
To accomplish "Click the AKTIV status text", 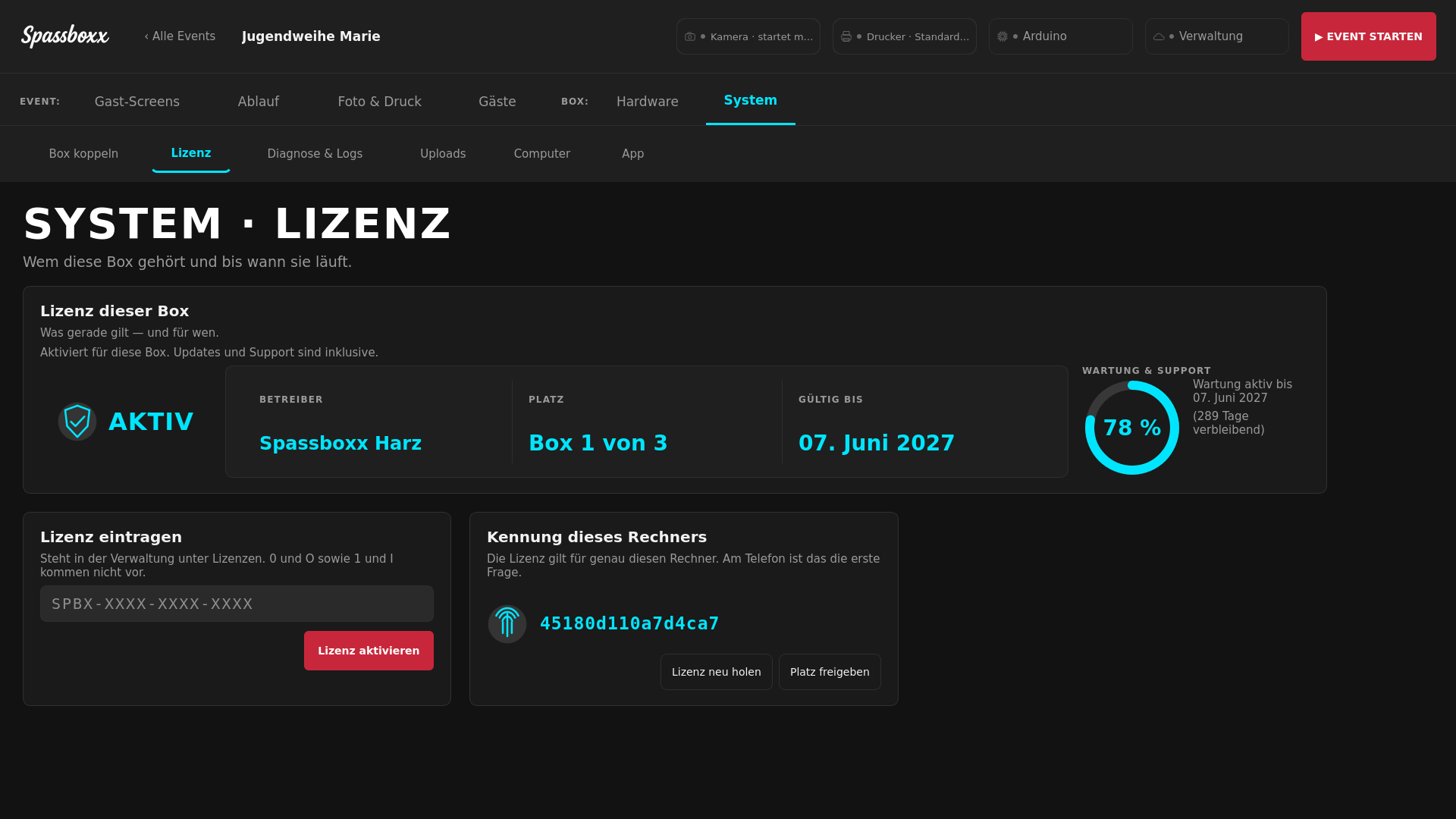I will coord(151,422).
